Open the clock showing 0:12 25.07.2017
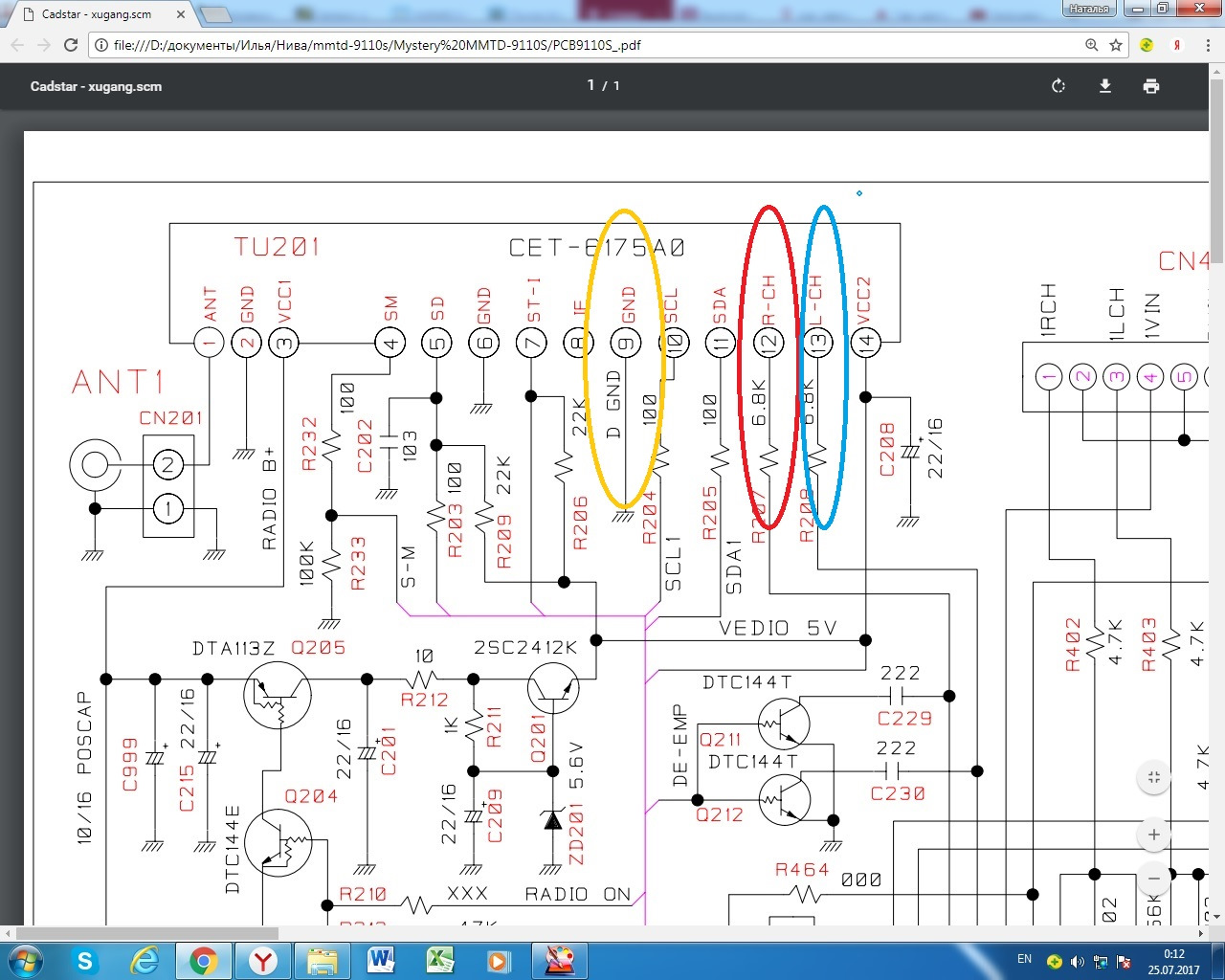Screen dimensions: 1225x980 [1173, 962]
